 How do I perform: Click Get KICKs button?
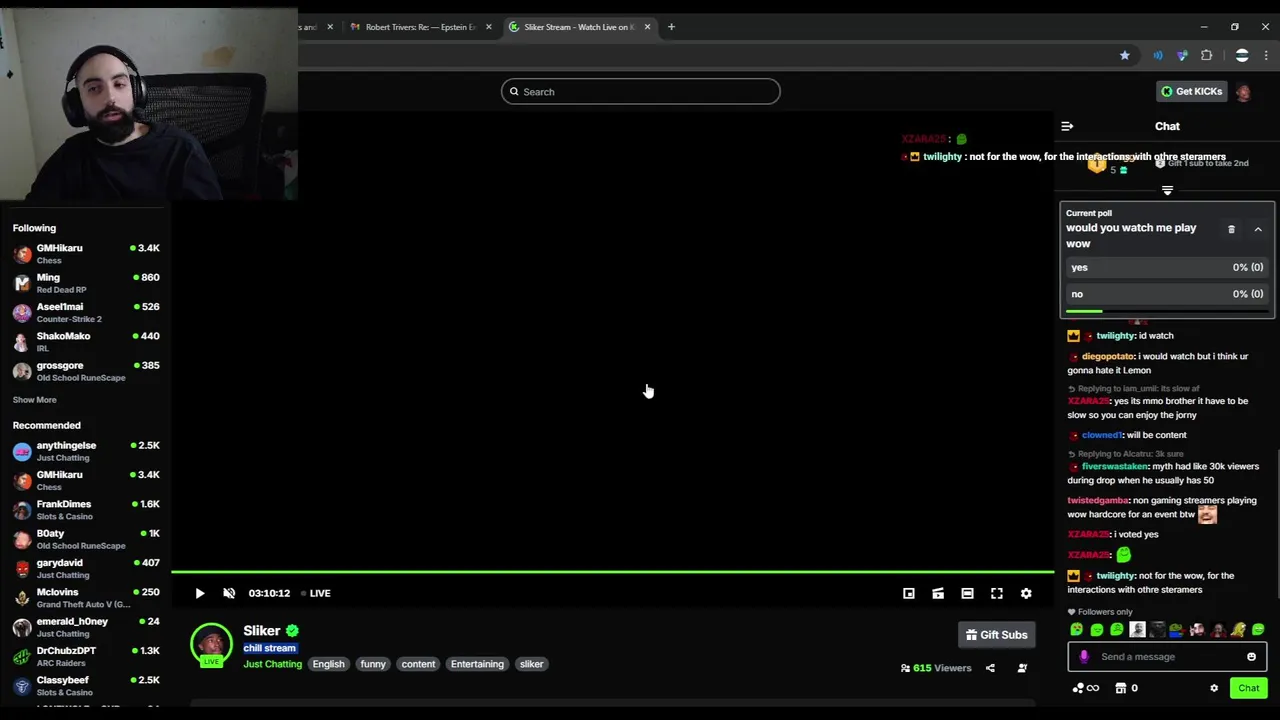click(x=1191, y=91)
